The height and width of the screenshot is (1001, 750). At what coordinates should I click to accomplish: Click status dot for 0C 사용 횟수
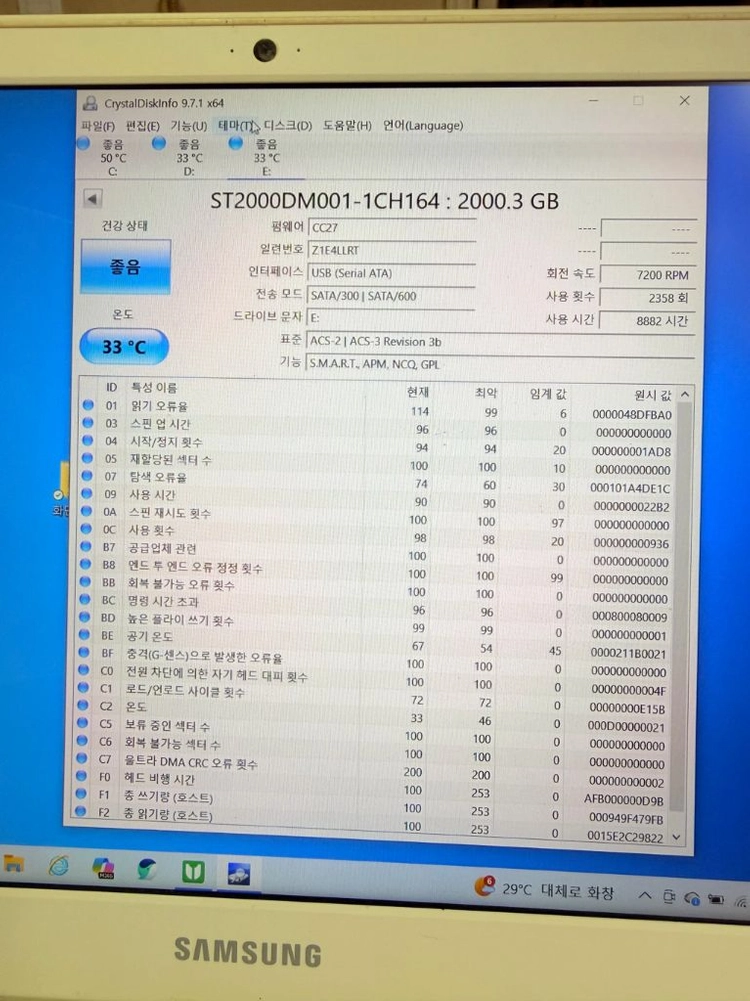[x=86, y=529]
